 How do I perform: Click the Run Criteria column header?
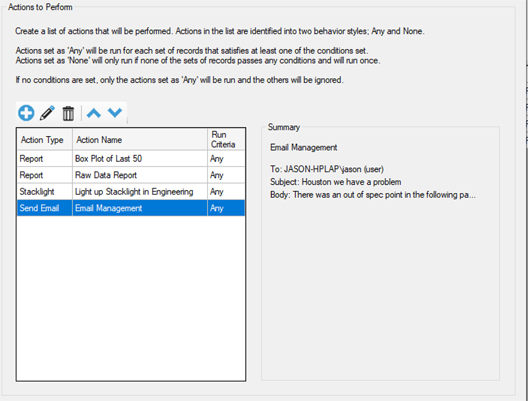point(226,140)
